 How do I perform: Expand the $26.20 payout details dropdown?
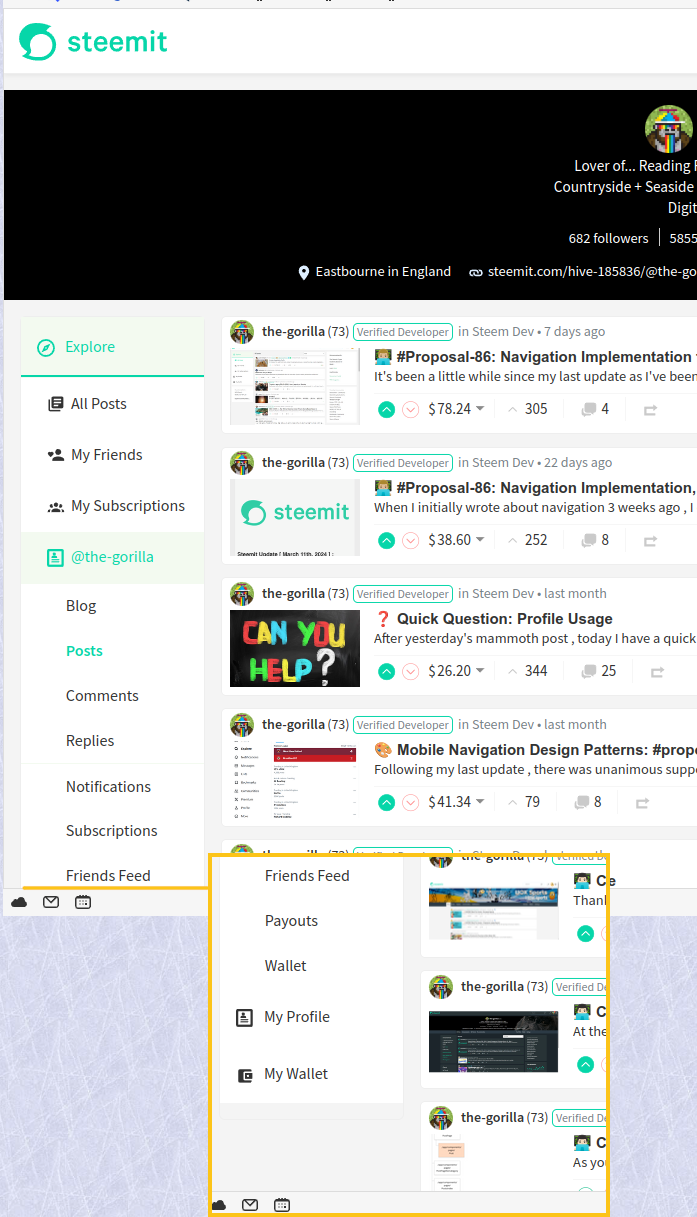pyautogui.click(x=480, y=671)
